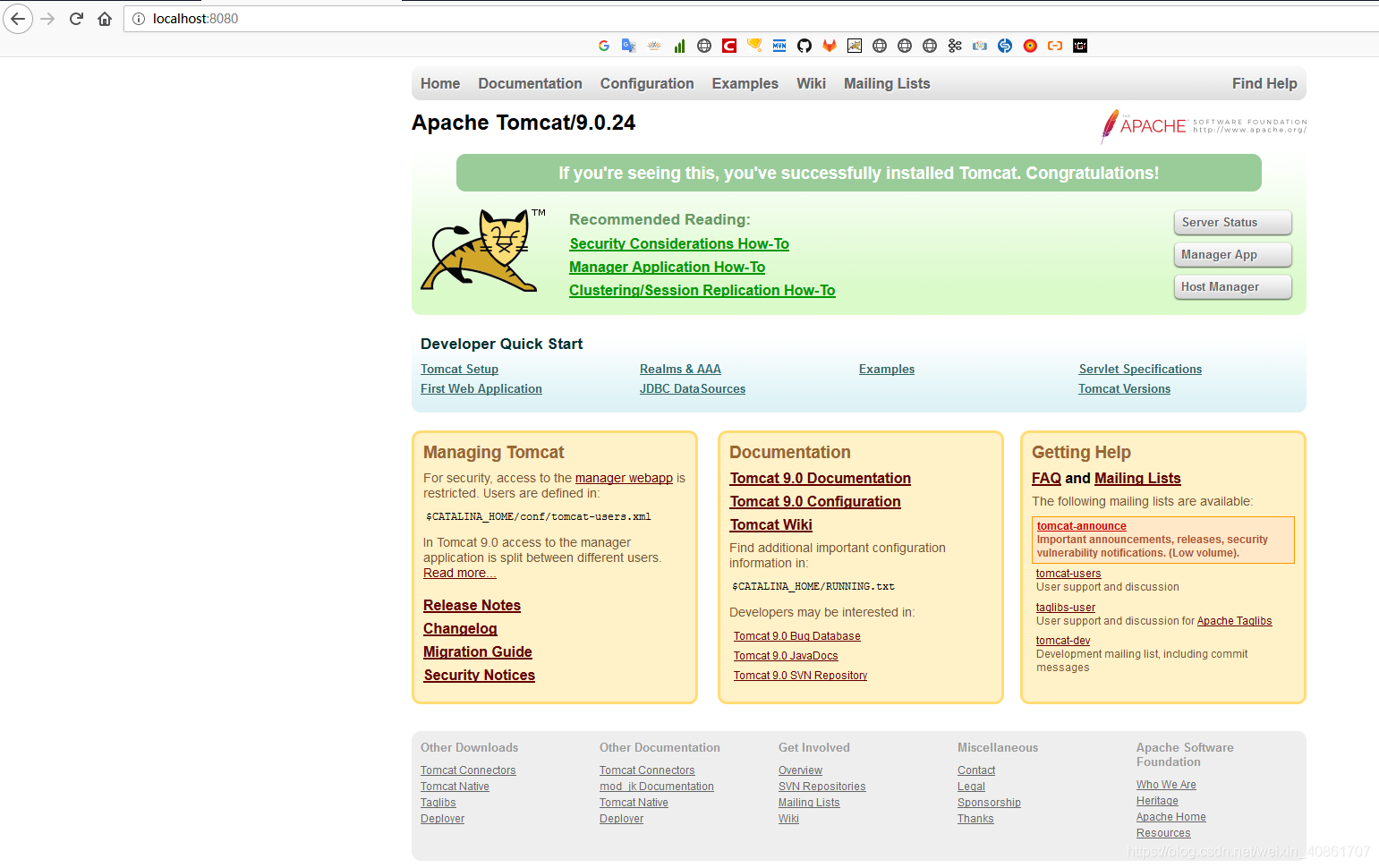Screen dimensions: 1379x868
Task: Open the orange bracket bookmark icon
Action: [x=1055, y=46]
